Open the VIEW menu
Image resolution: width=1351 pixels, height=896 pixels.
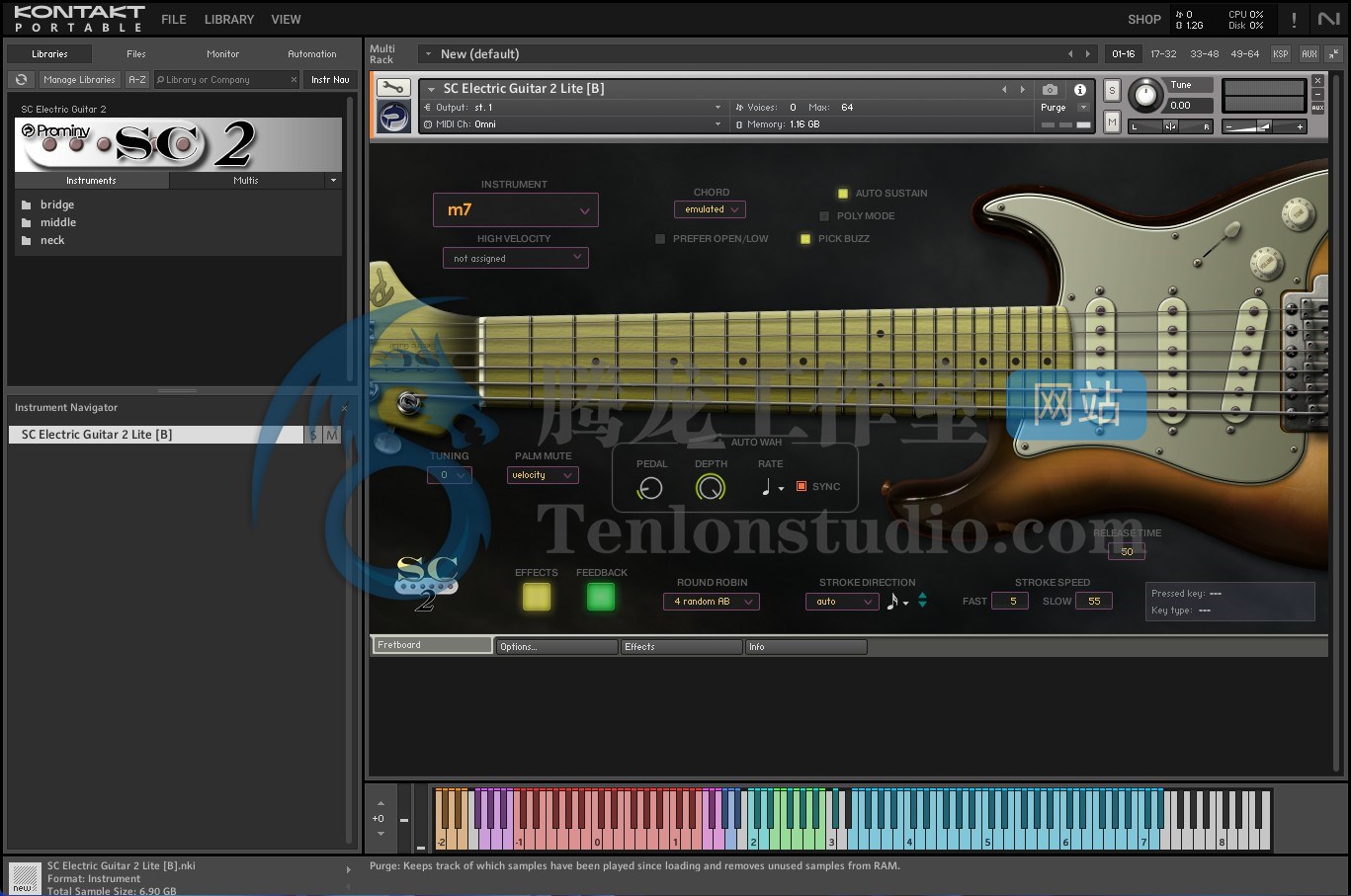tap(286, 19)
